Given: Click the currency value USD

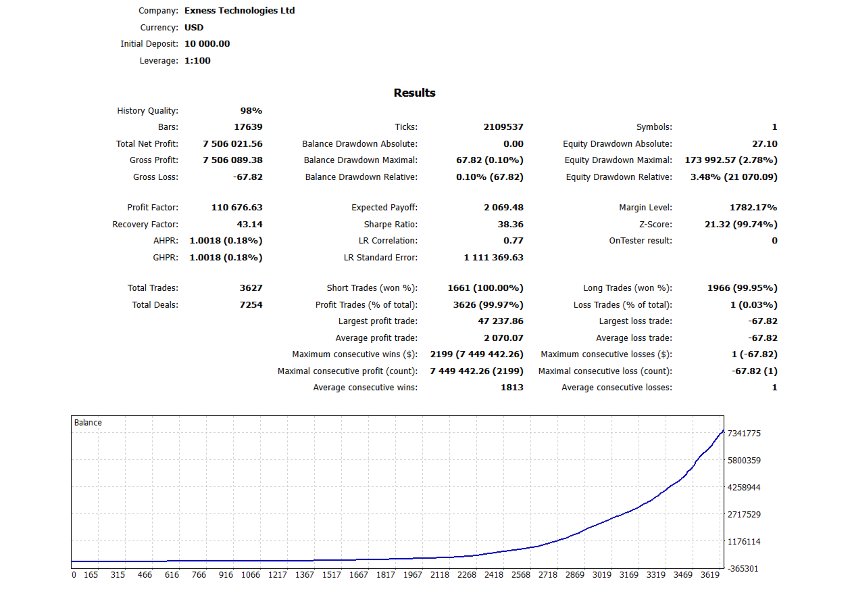Looking at the screenshot, I should tap(194, 27).
